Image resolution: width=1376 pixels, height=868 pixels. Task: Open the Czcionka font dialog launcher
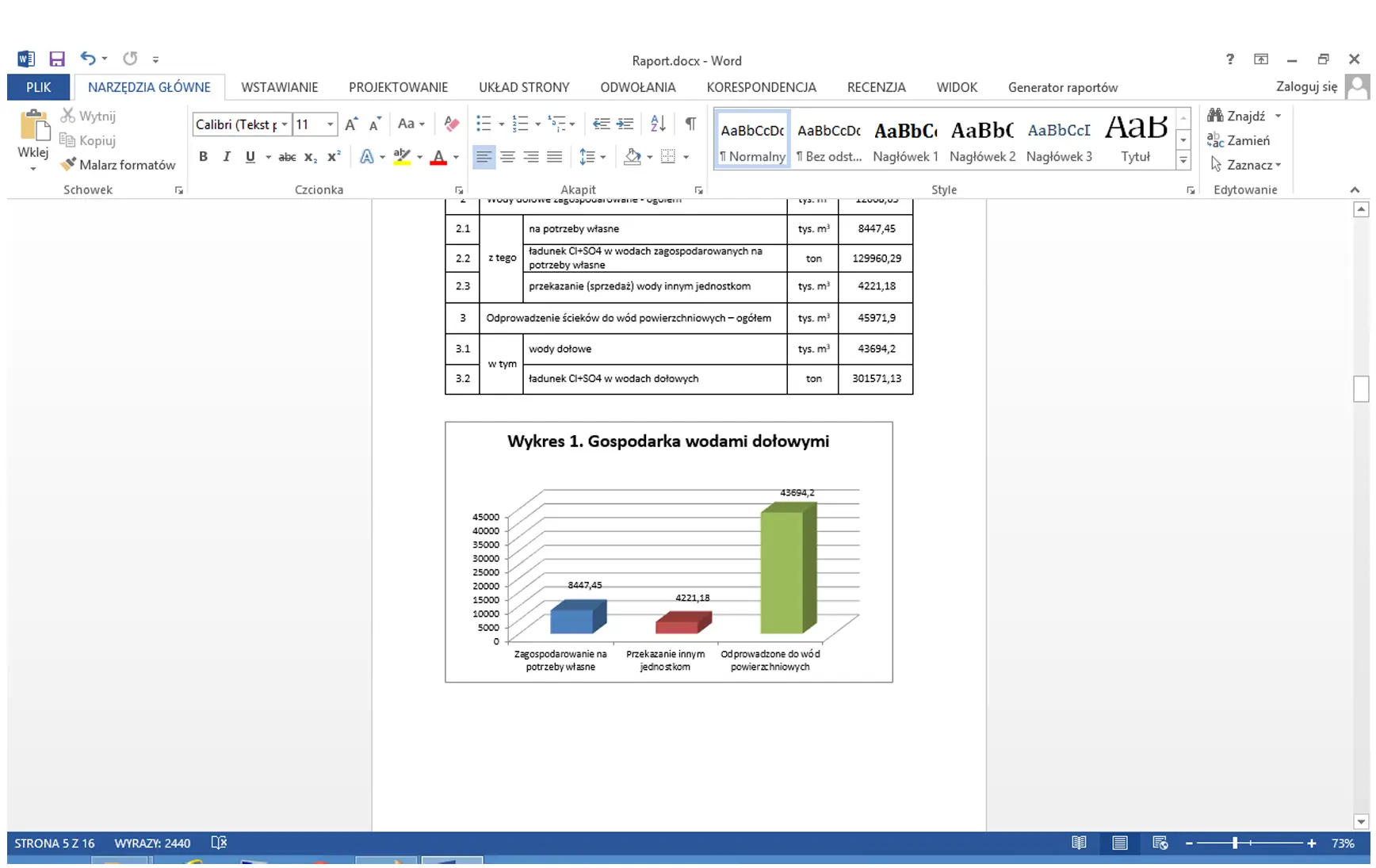[x=459, y=190]
